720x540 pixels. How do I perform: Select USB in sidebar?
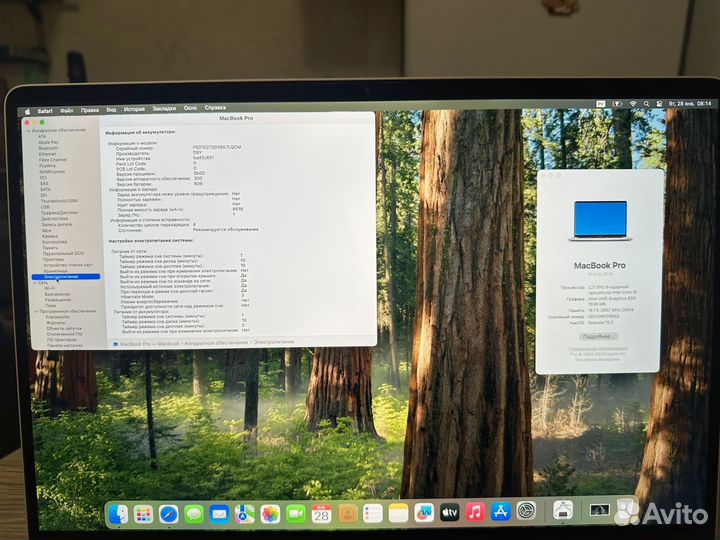(45, 207)
